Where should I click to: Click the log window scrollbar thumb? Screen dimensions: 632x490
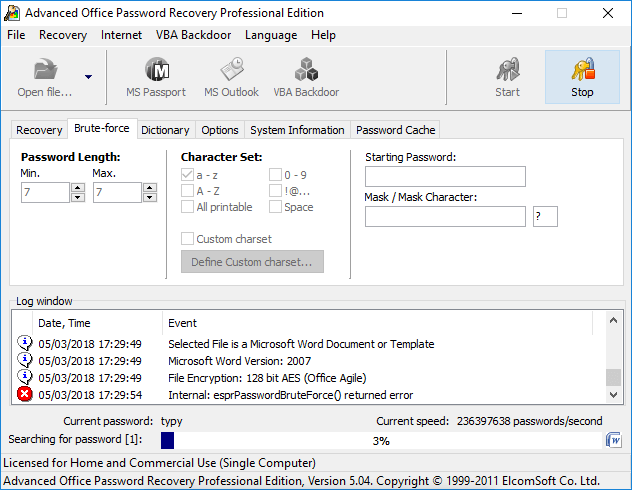(x=613, y=378)
